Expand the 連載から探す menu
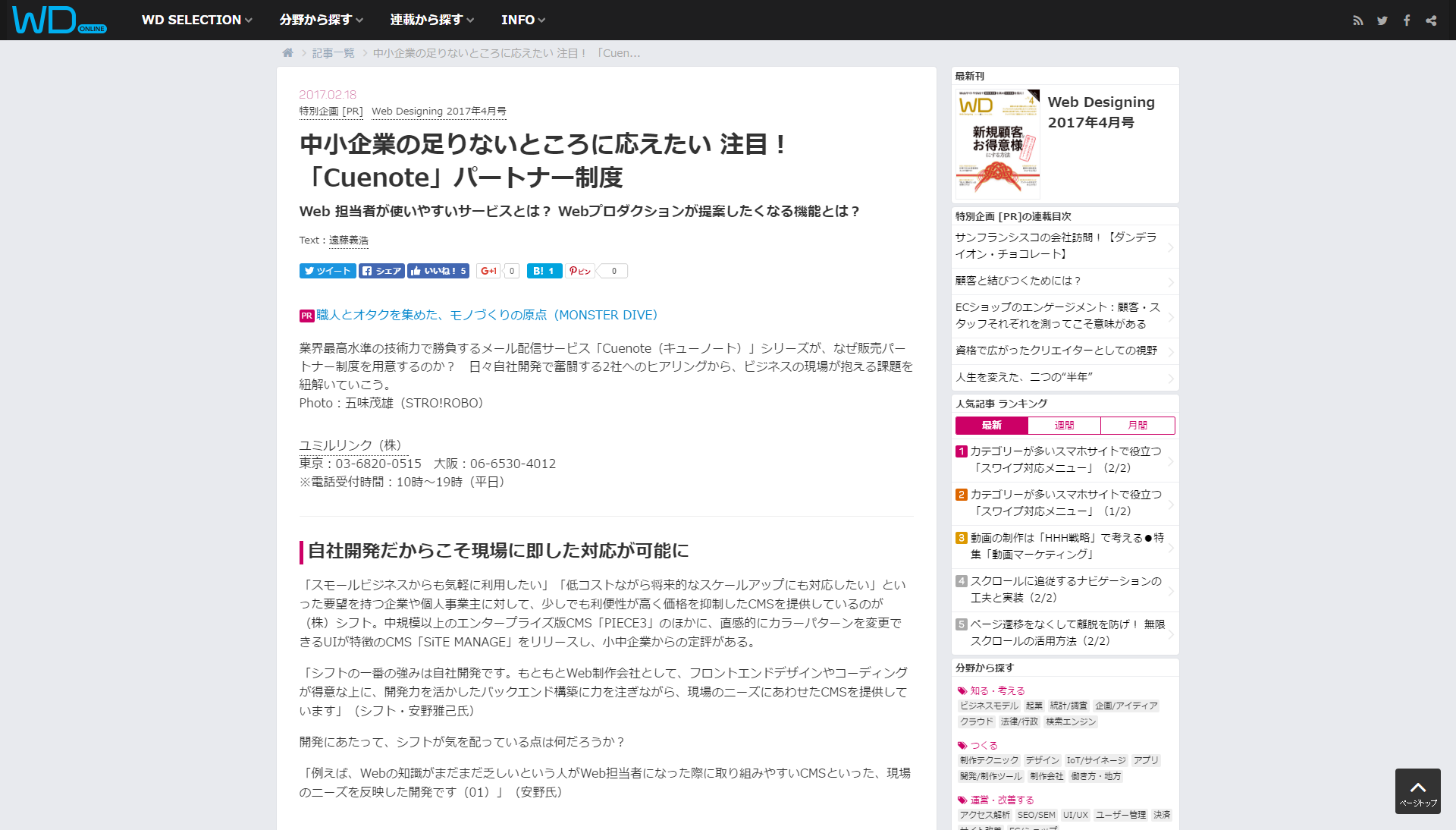The height and width of the screenshot is (830, 1456). 431,20
